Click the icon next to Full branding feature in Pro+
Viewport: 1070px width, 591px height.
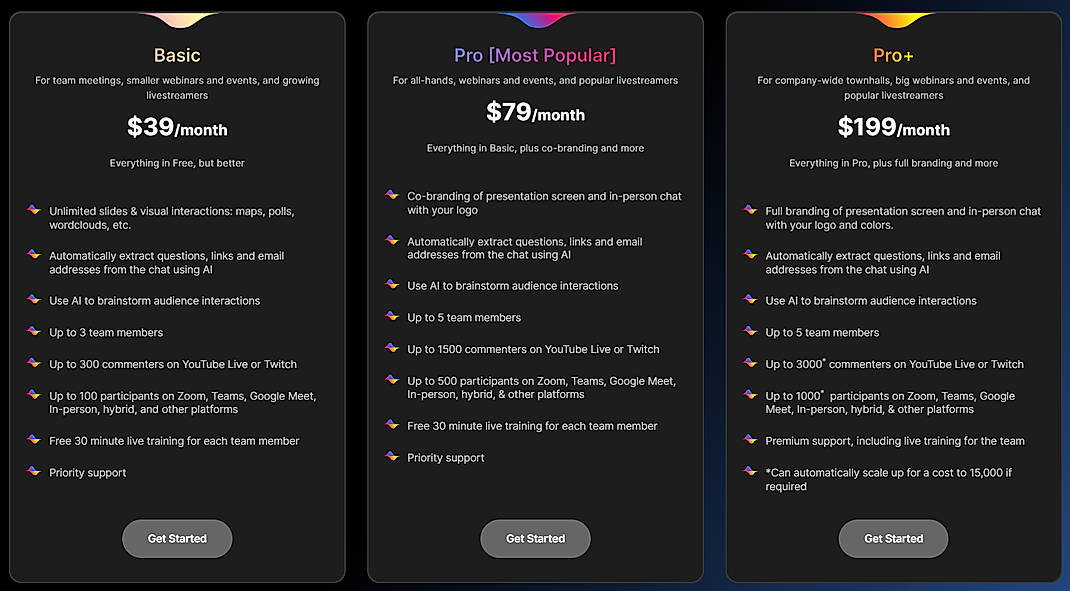(749, 211)
